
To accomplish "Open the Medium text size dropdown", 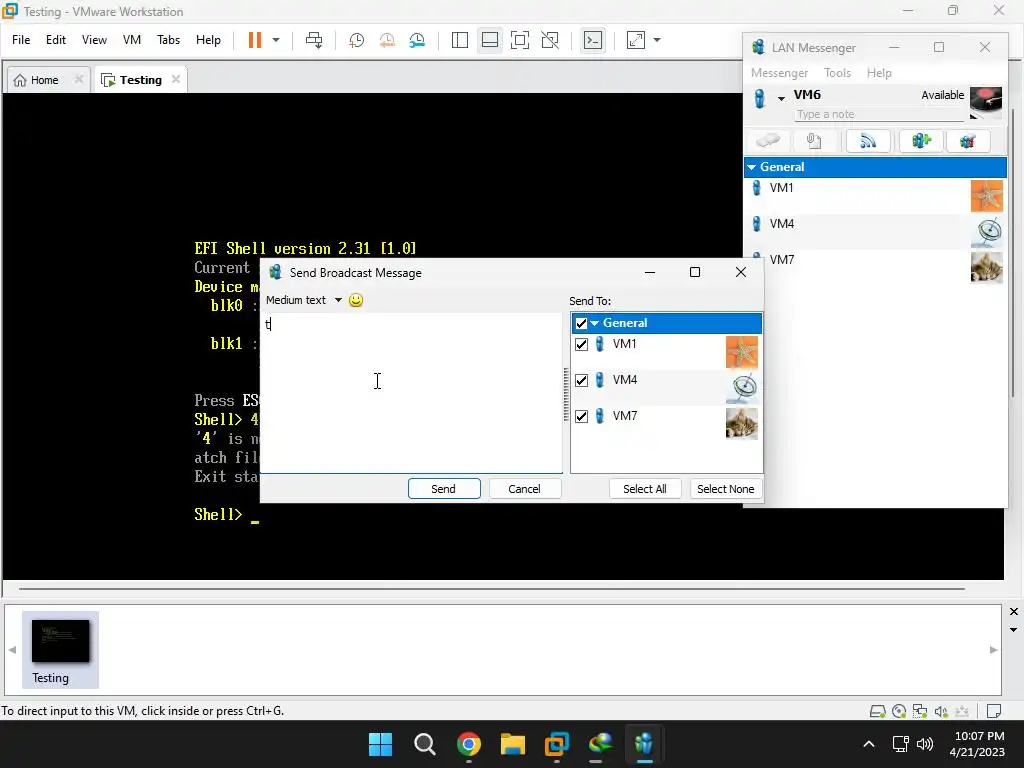I will pyautogui.click(x=304, y=300).
